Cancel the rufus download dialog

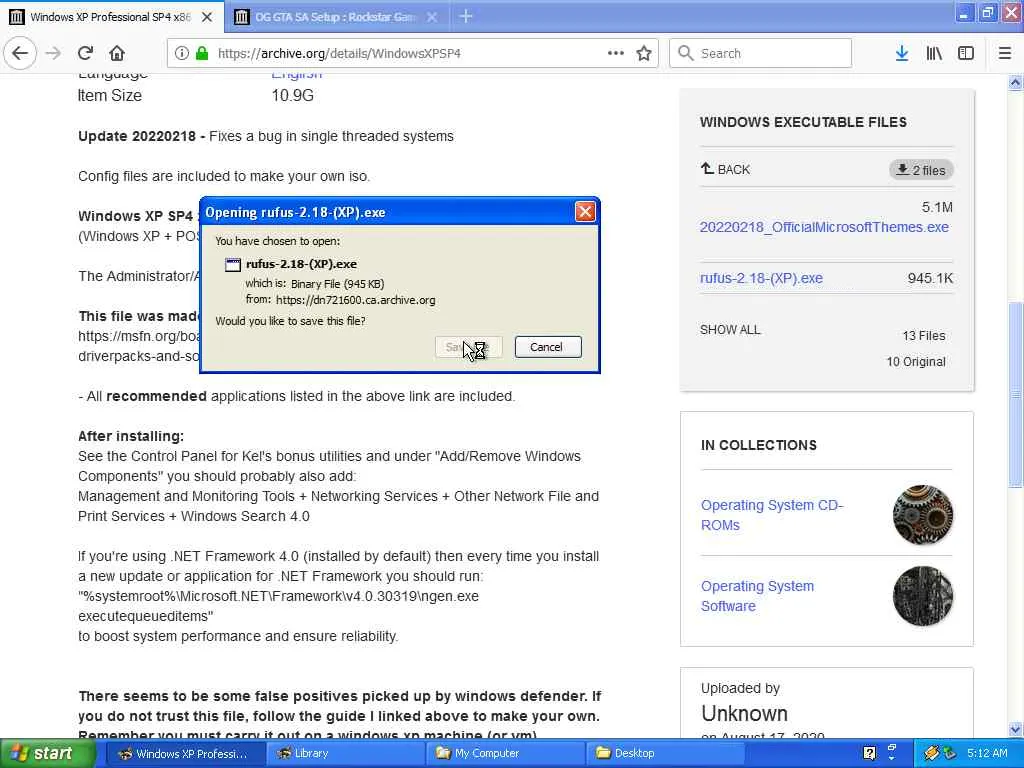(x=547, y=347)
